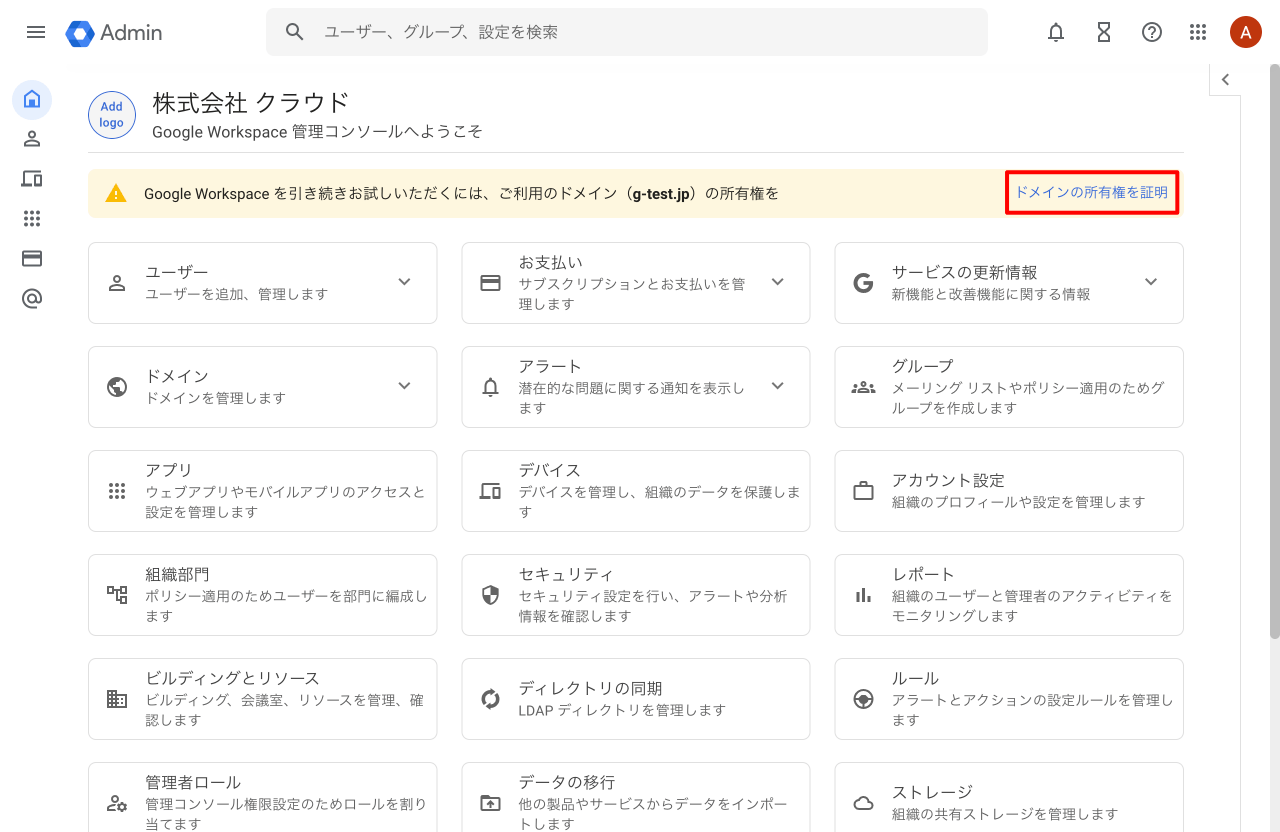Click ドメインの所有権を証明 link
Image resolution: width=1280 pixels, height=832 pixels.
(1091, 192)
